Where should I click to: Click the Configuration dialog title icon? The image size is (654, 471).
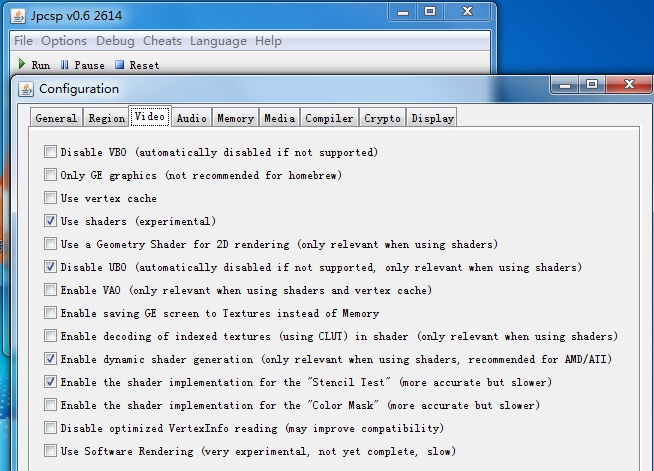click(x=27, y=89)
